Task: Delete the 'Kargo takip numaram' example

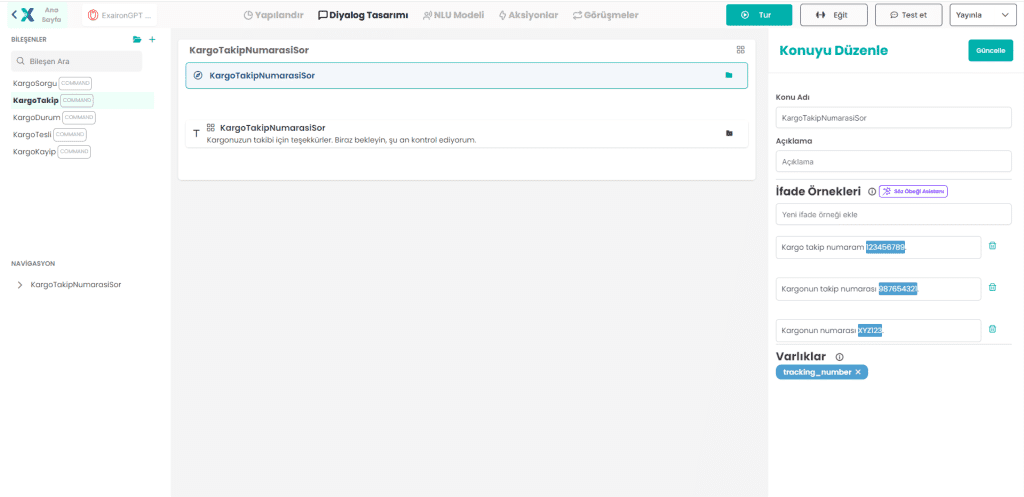Action: (992, 246)
